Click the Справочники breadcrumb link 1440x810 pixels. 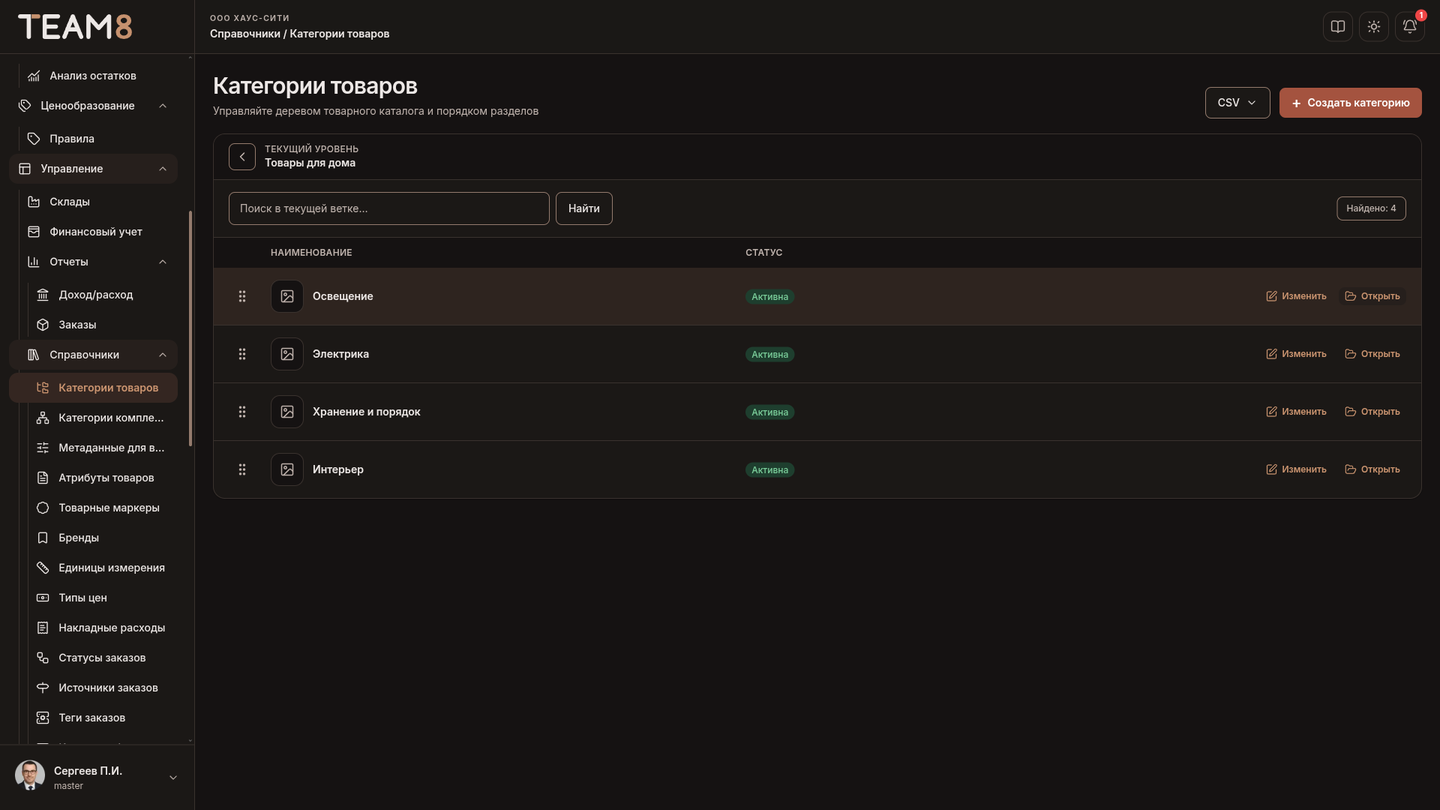(245, 34)
